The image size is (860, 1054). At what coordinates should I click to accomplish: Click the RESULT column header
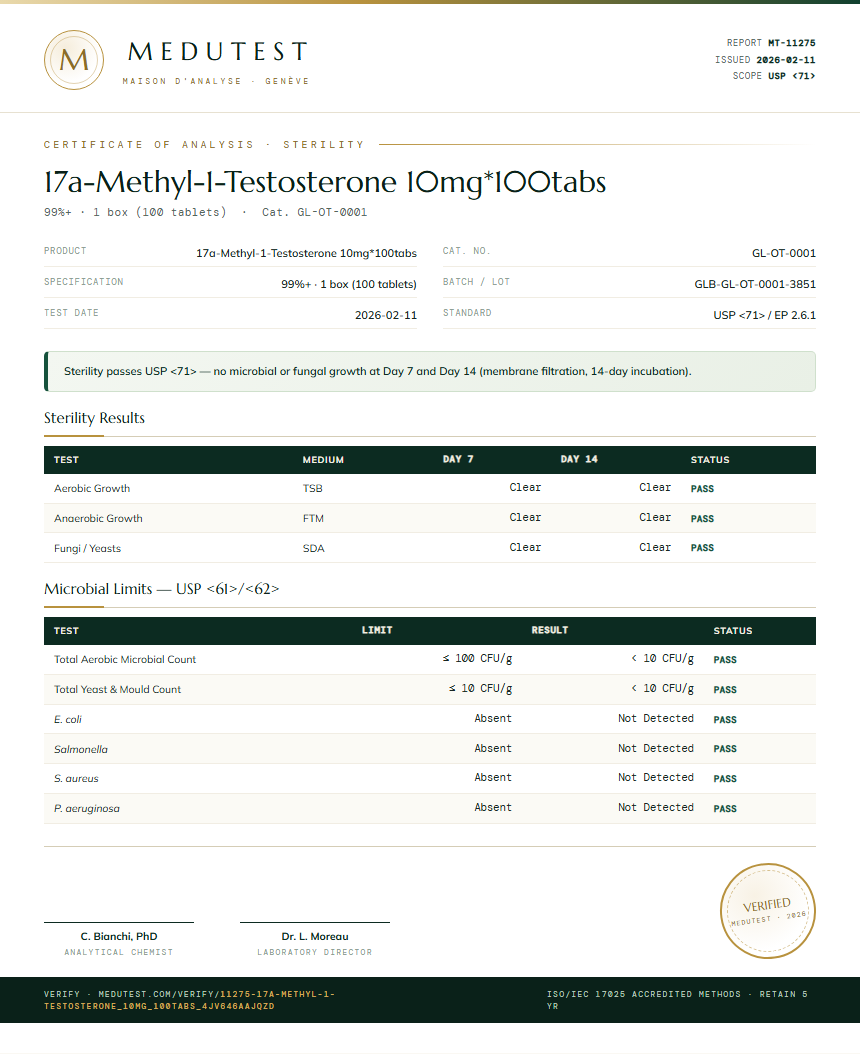[x=549, y=631]
